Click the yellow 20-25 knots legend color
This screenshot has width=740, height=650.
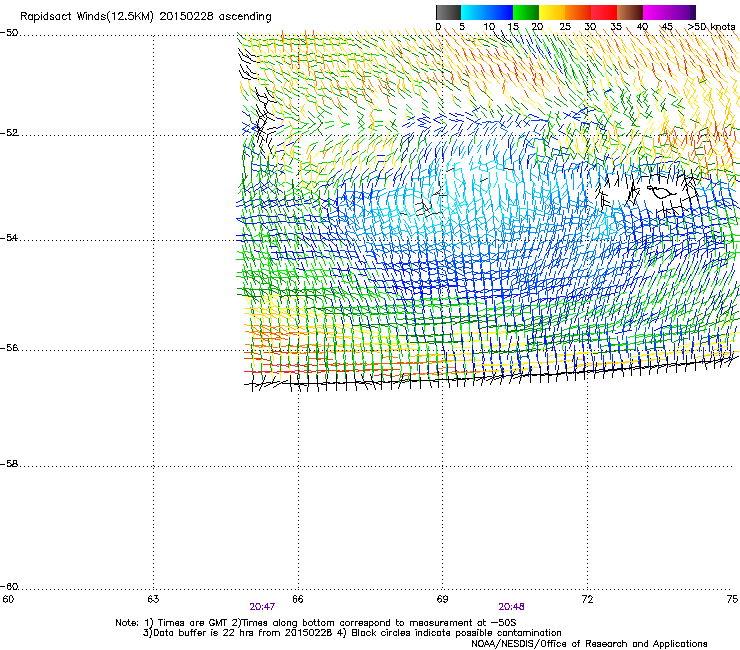click(x=552, y=12)
